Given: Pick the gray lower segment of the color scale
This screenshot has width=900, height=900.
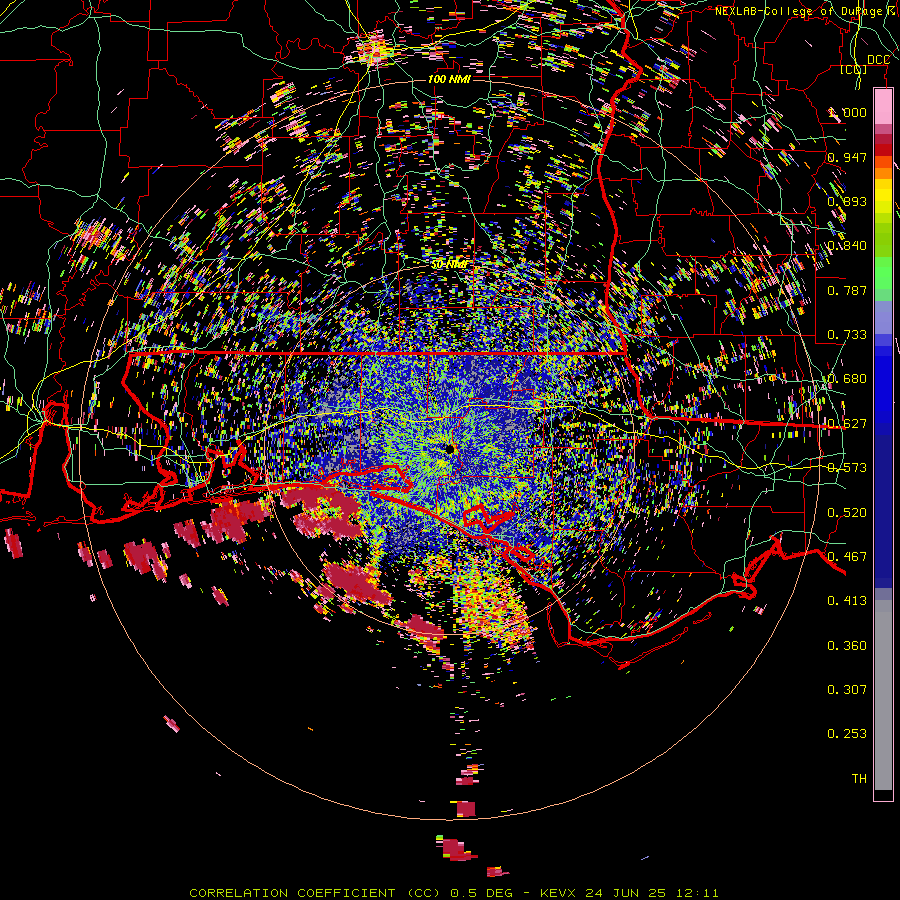Looking at the screenshot, I should click(x=883, y=695).
